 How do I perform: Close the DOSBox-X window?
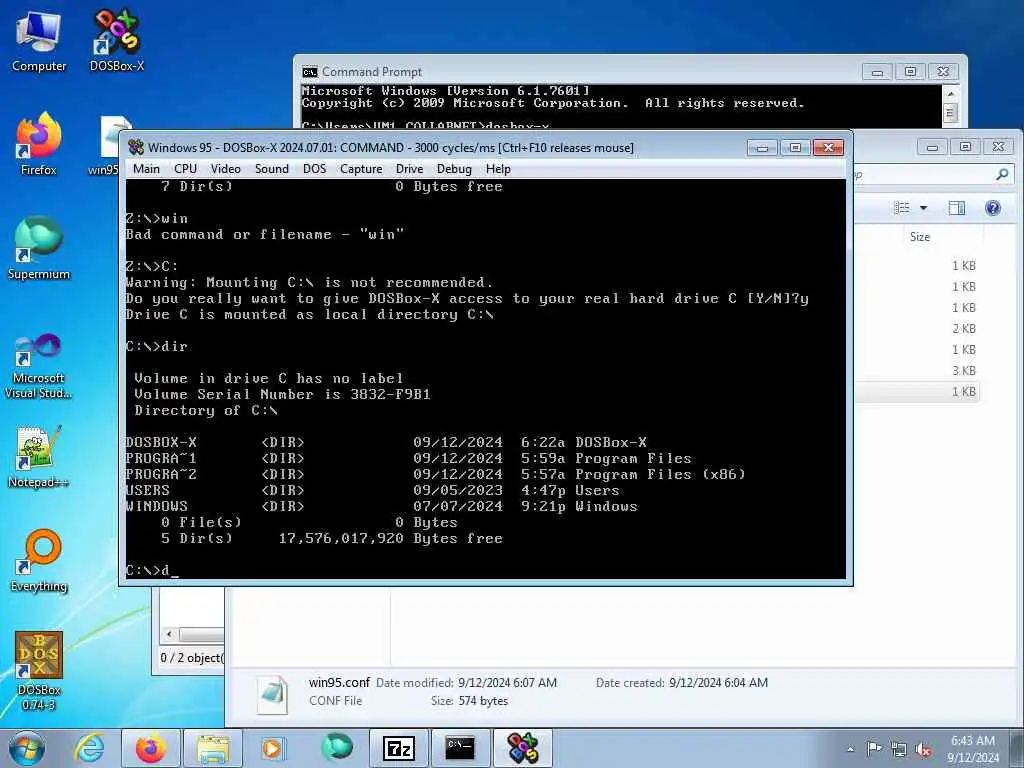pos(828,148)
